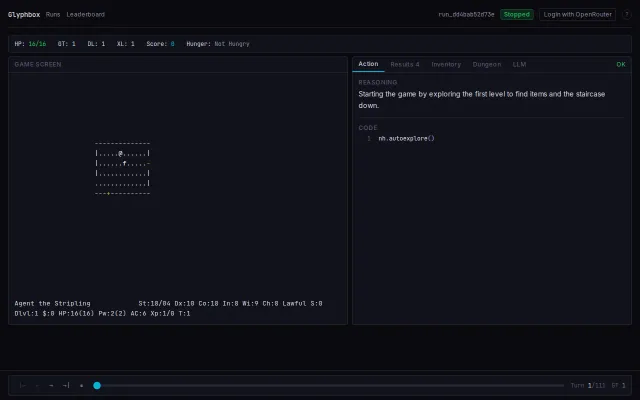Switch to the LLM tab
The height and width of the screenshot is (400, 640).
pos(519,64)
